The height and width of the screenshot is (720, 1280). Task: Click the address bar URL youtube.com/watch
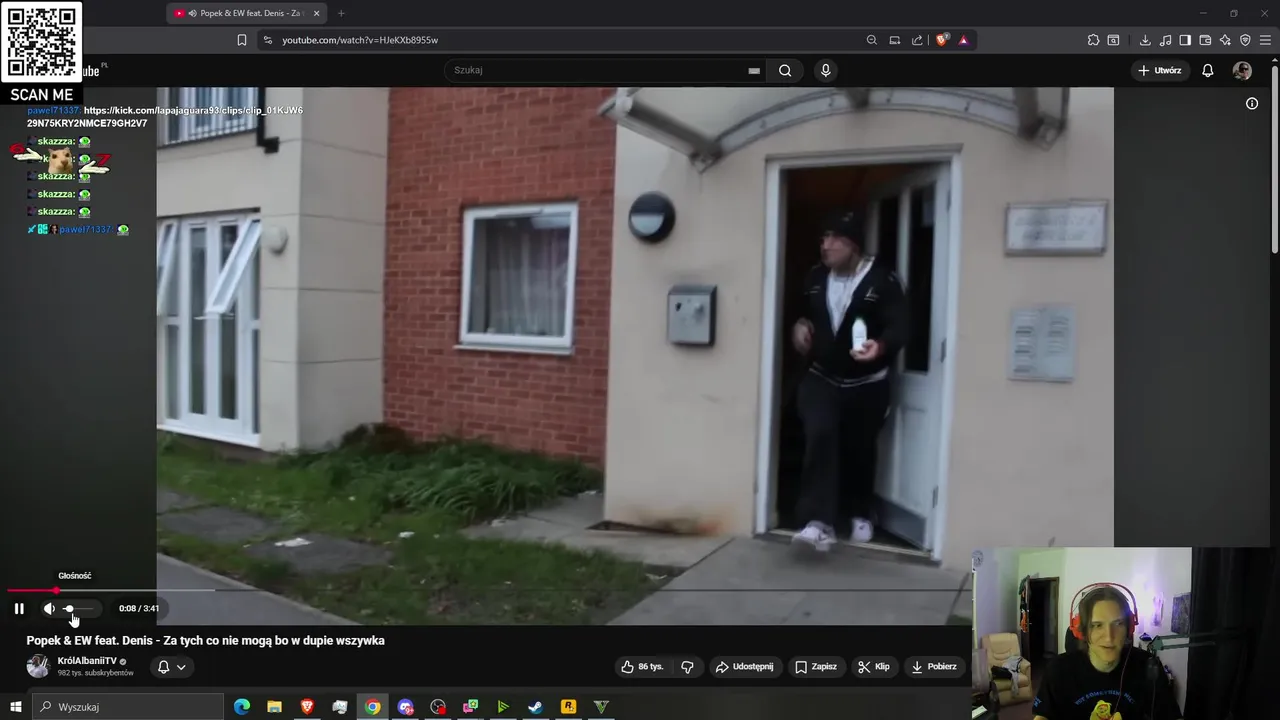[360, 40]
